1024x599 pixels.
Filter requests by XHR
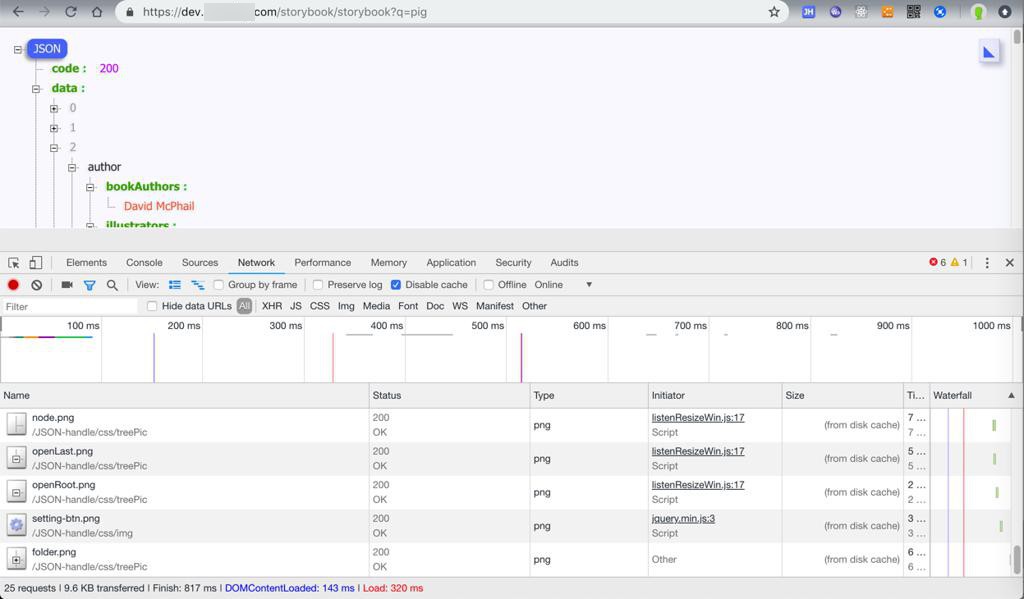(272, 306)
